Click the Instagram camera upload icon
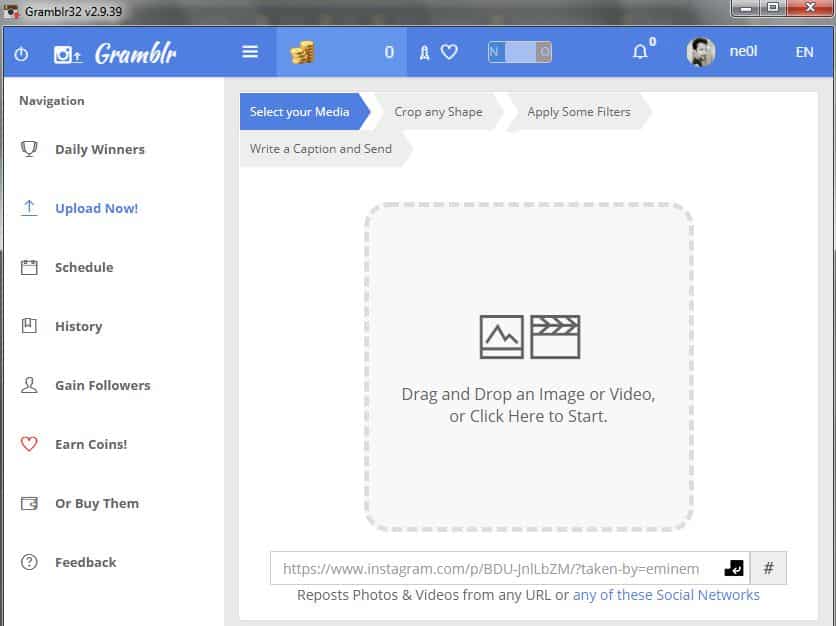The height and width of the screenshot is (626, 836). pyautogui.click(x=68, y=54)
